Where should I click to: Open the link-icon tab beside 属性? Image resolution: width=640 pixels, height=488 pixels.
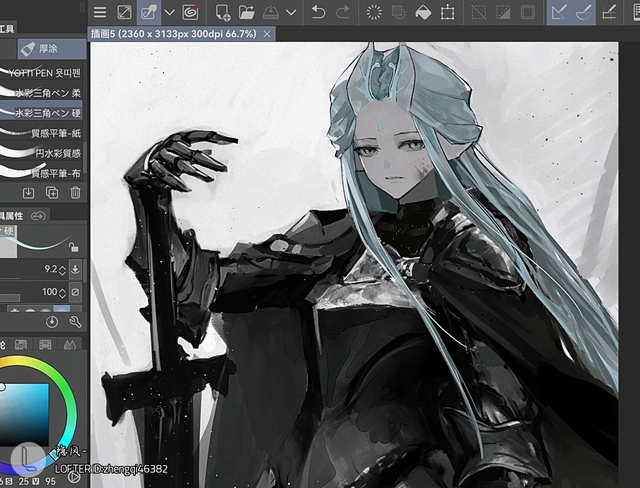[38, 215]
